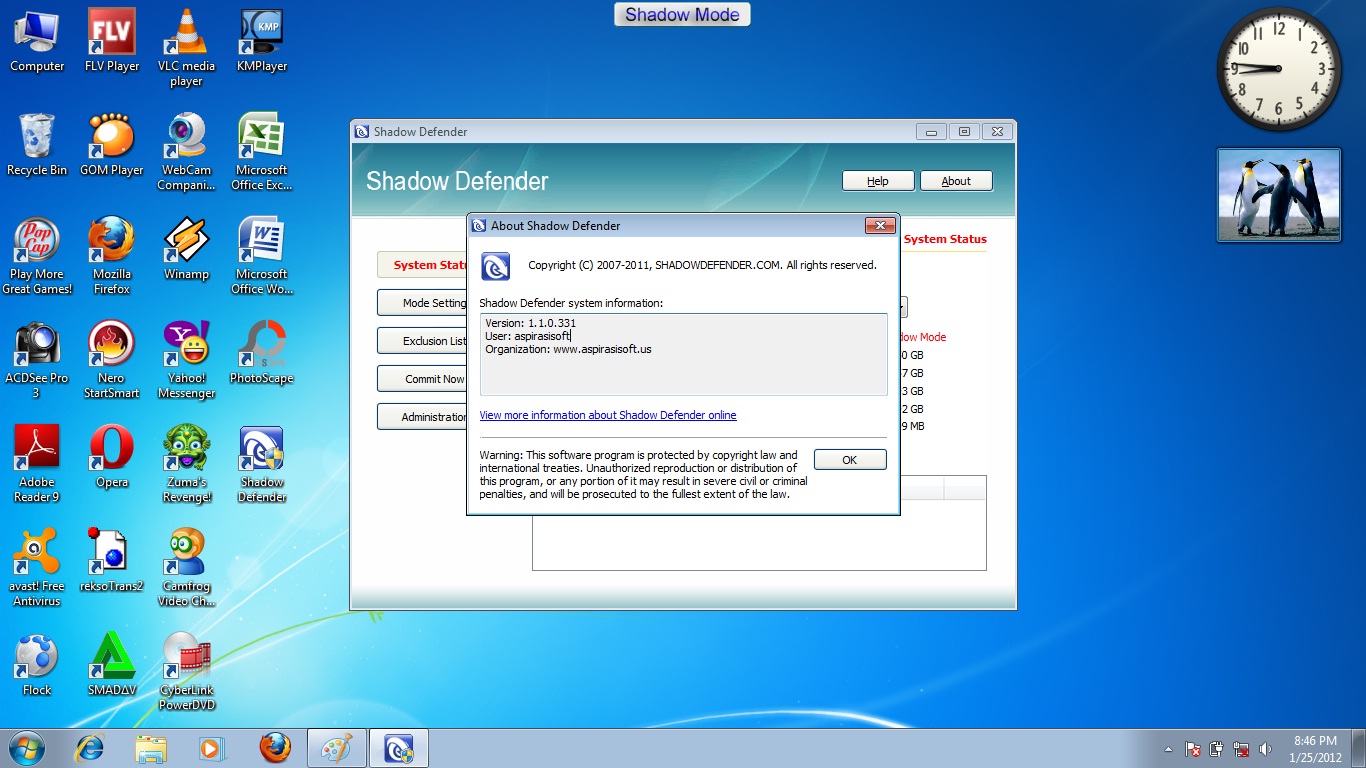The height and width of the screenshot is (768, 1366).
Task: Open Adobe Reader 9 shortcut
Action: click(37, 464)
